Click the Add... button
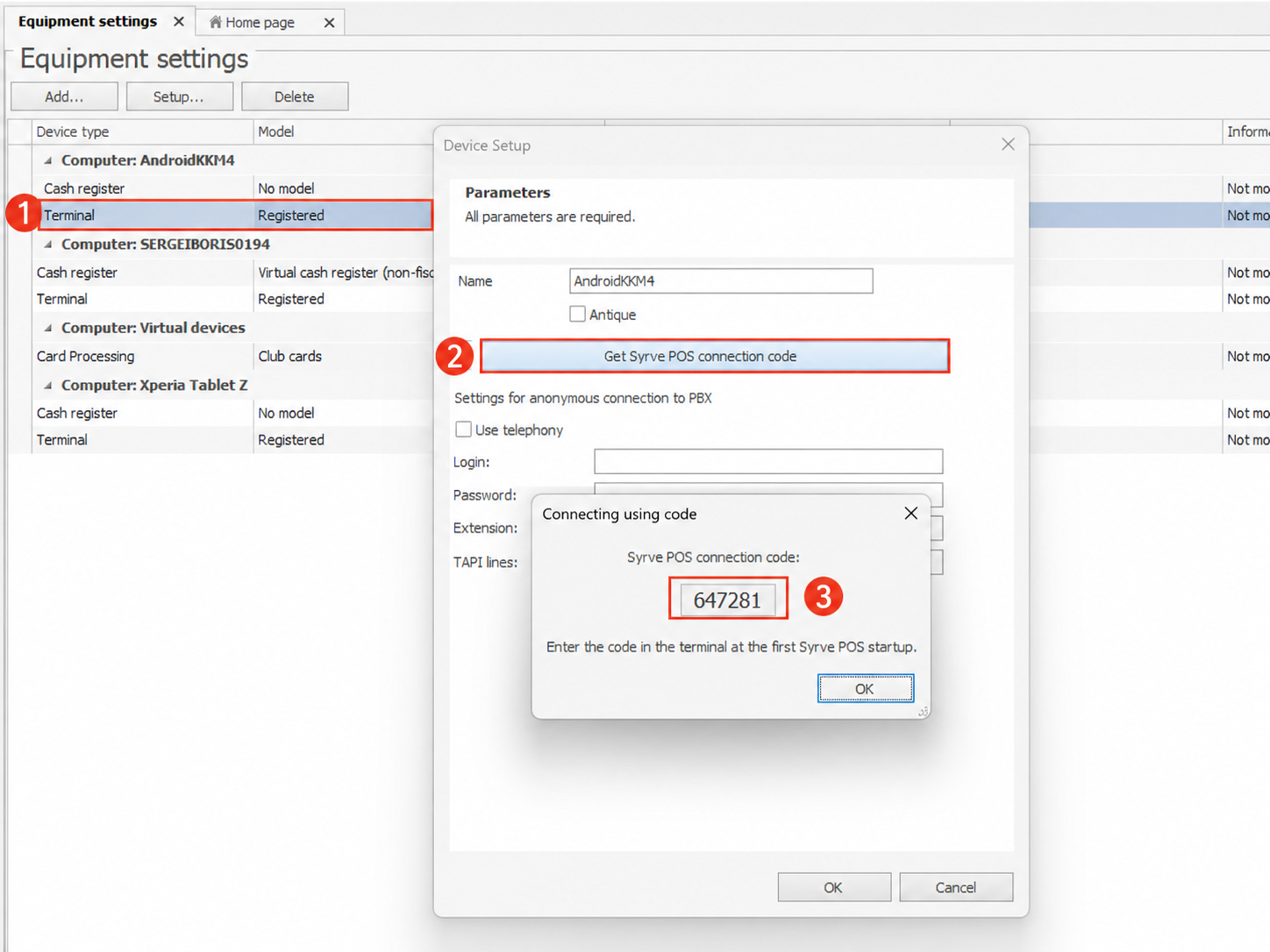 (x=64, y=96)
